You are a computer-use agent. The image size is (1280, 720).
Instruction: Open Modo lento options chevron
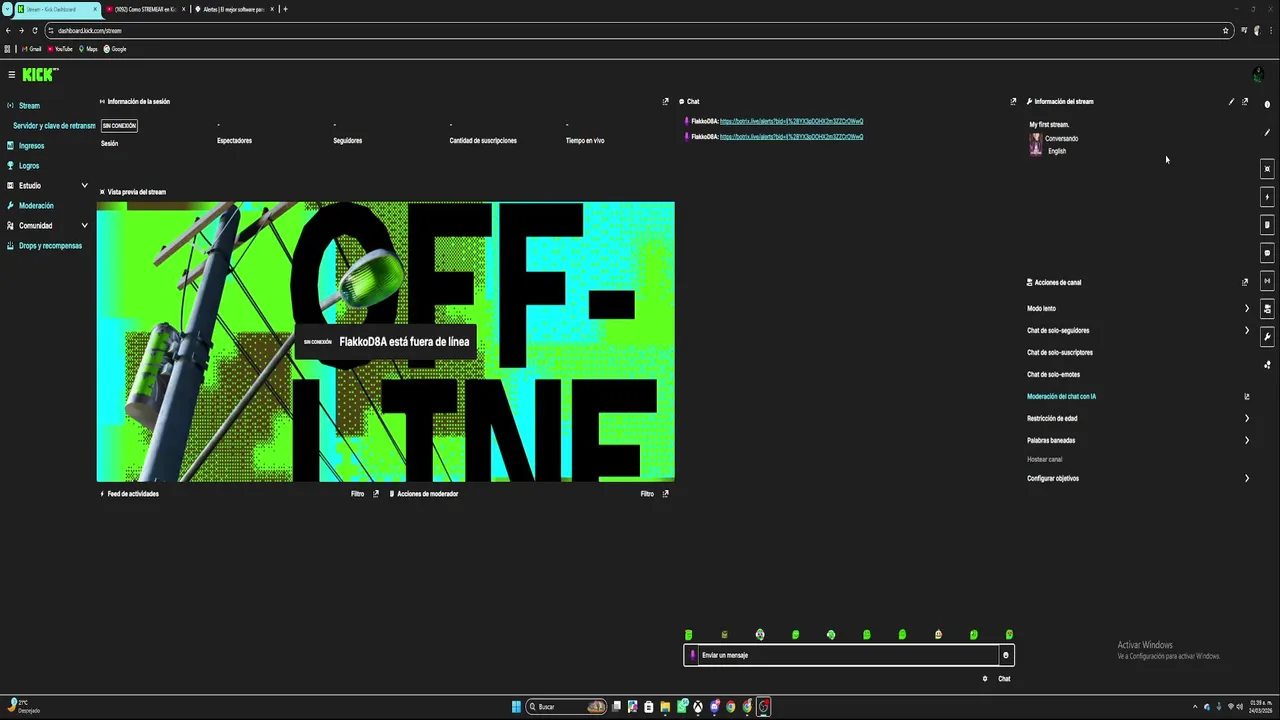1246,308
